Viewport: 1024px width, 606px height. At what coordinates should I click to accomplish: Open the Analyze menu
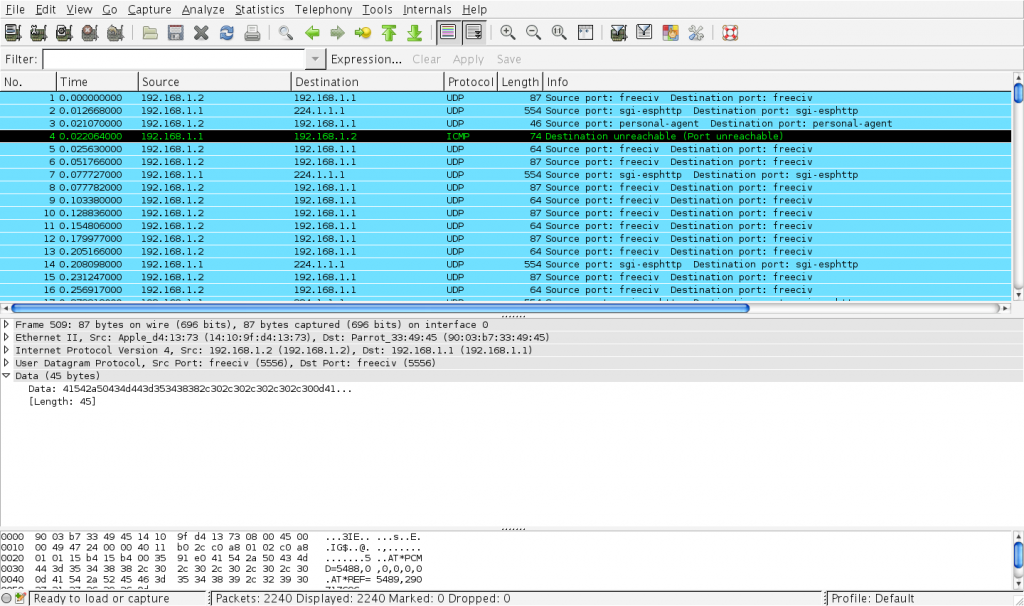click(x=203, y=10)
